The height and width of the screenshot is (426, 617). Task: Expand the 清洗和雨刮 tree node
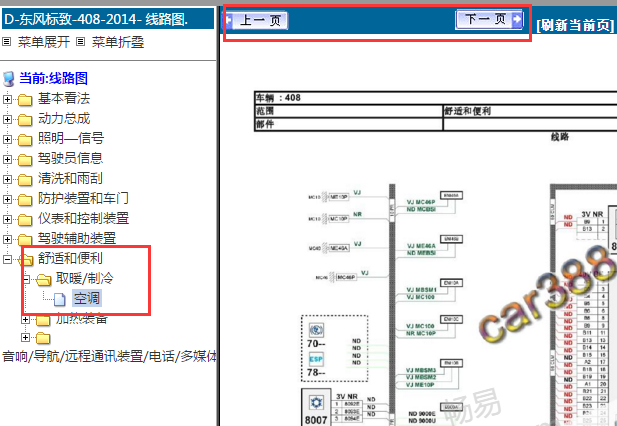7,179
